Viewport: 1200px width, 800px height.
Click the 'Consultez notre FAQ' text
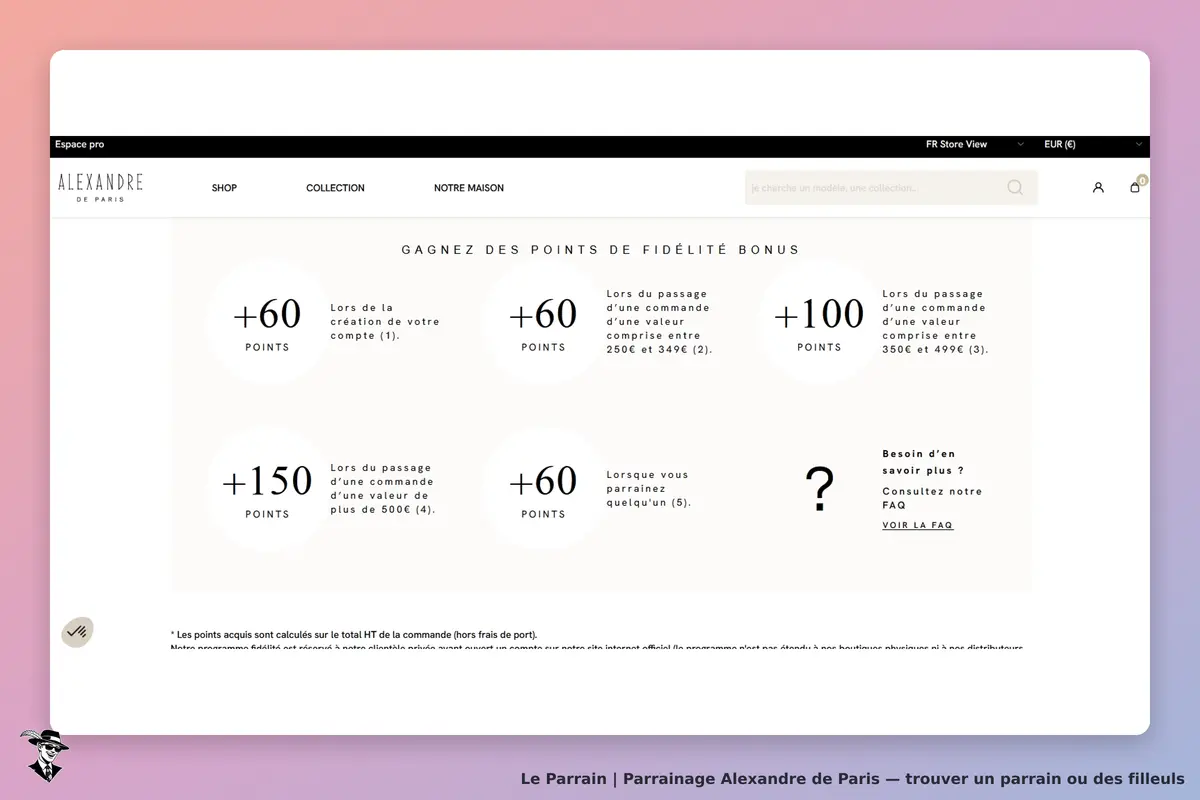[932, 498]
